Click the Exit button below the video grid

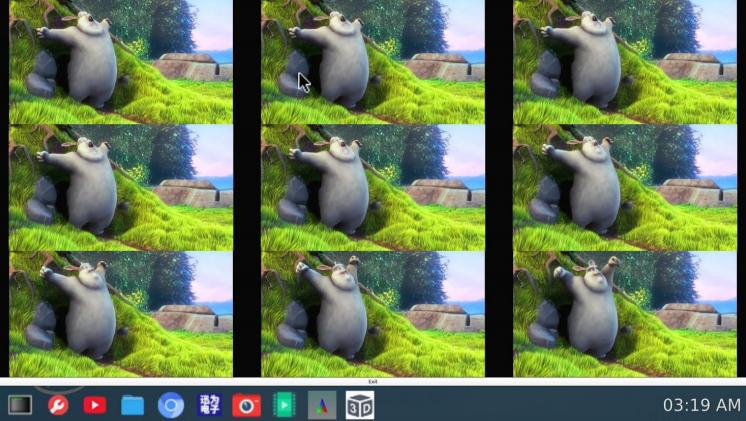point(373,382)
